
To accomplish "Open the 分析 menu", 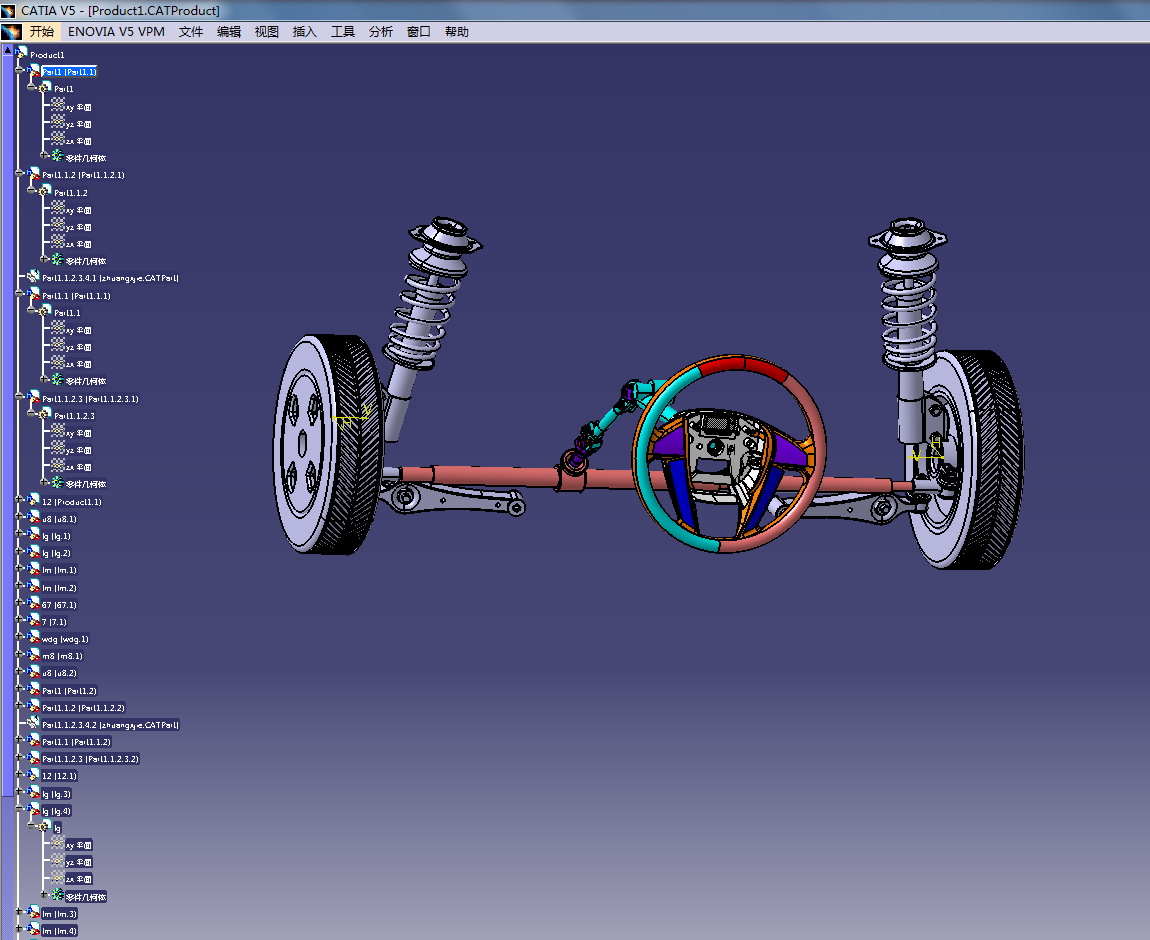I will click(381, 32).
